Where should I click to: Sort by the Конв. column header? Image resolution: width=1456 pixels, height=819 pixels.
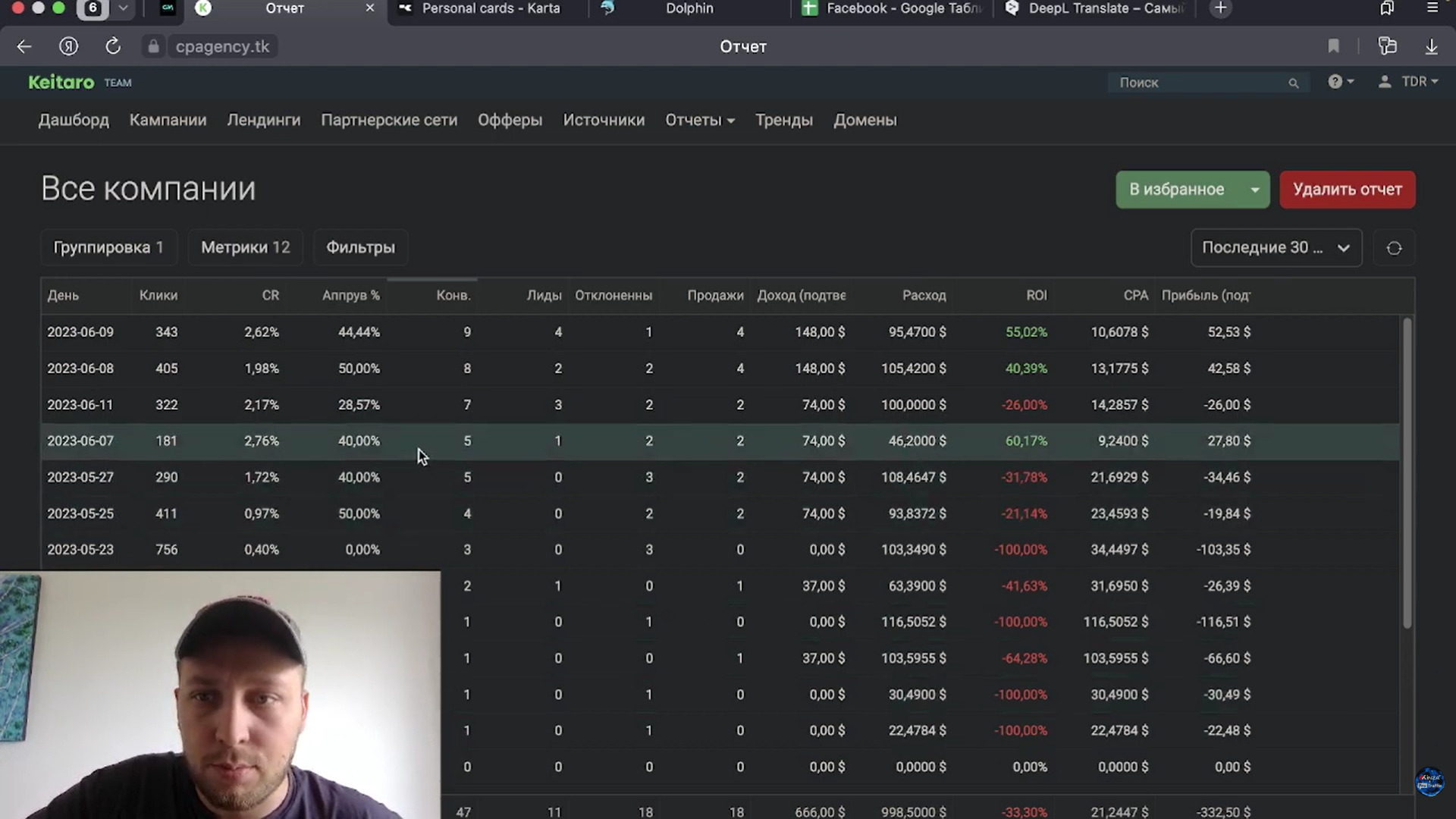(x=453, y=296)
